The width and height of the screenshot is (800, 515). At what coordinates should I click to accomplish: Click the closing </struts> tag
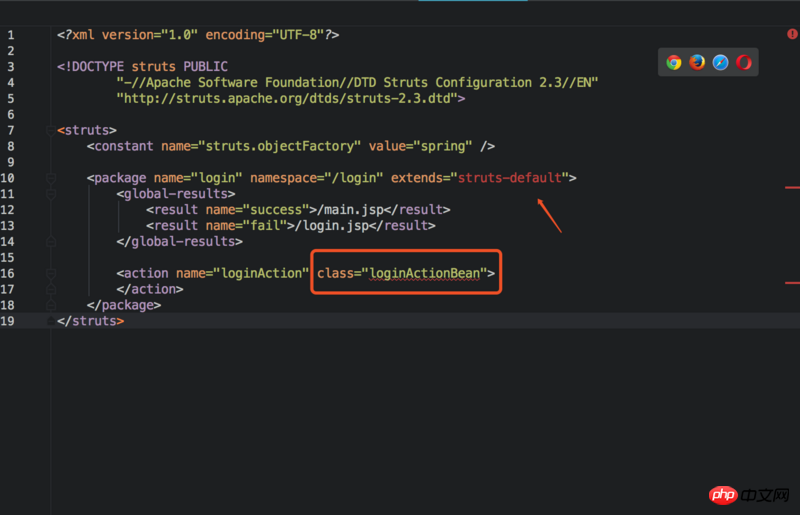click(x=90, y=321)
